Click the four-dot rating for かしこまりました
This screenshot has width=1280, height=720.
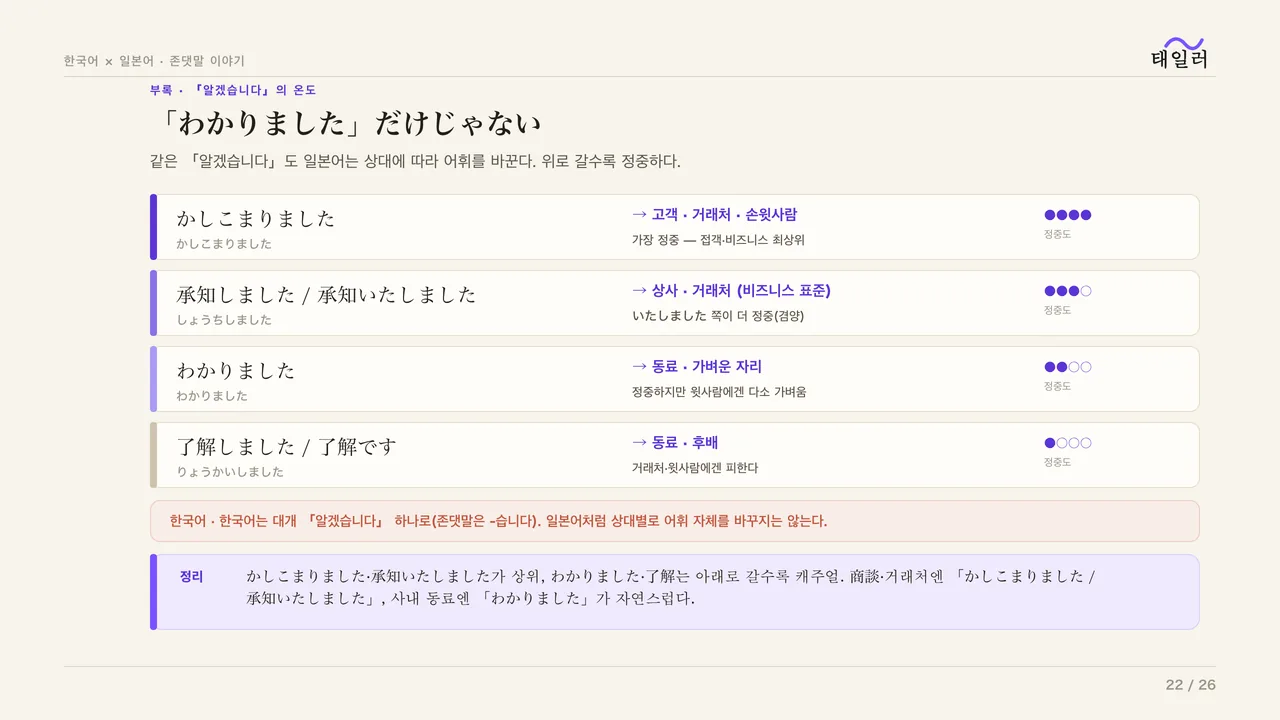(x=1068, y=215)
